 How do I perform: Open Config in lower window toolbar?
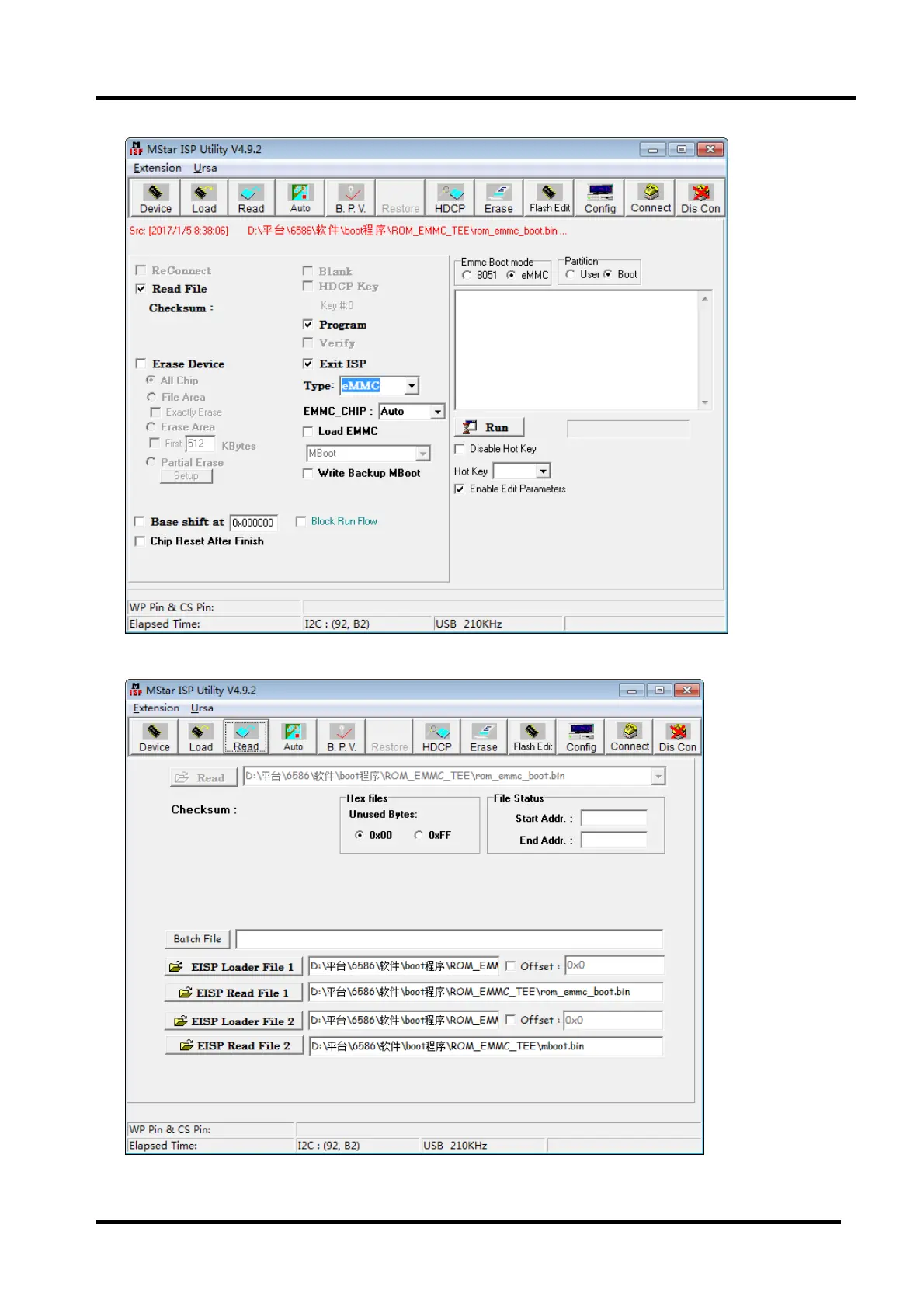581,737
